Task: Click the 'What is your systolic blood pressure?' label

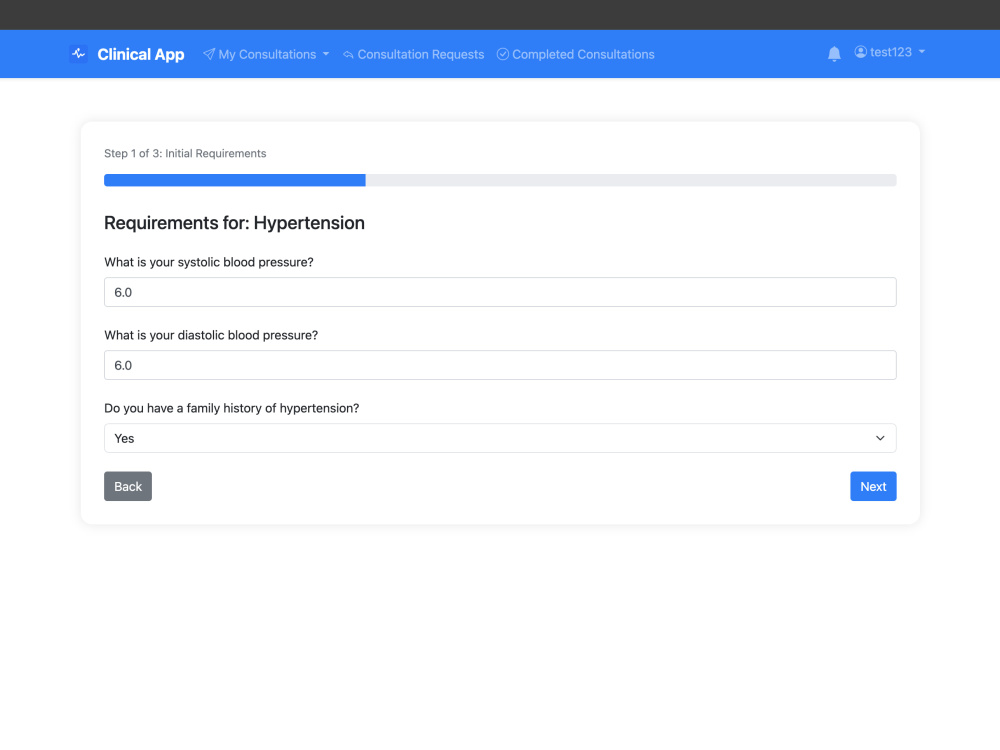Action: [209, 262]
